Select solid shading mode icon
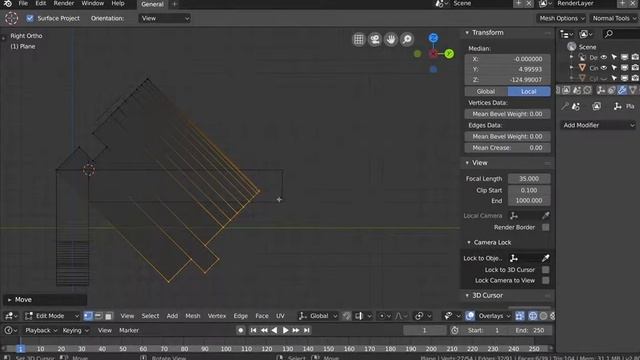 pyautogui.click(x=543, y=316)
